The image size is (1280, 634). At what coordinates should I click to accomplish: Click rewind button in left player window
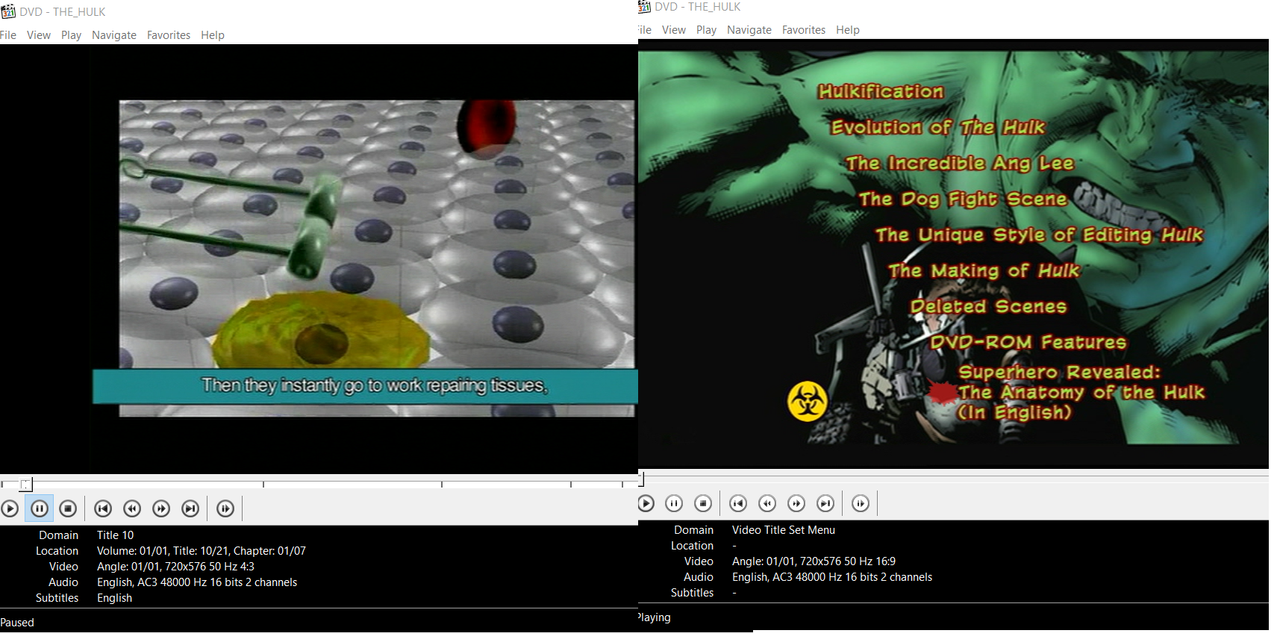tap(132, 509)
